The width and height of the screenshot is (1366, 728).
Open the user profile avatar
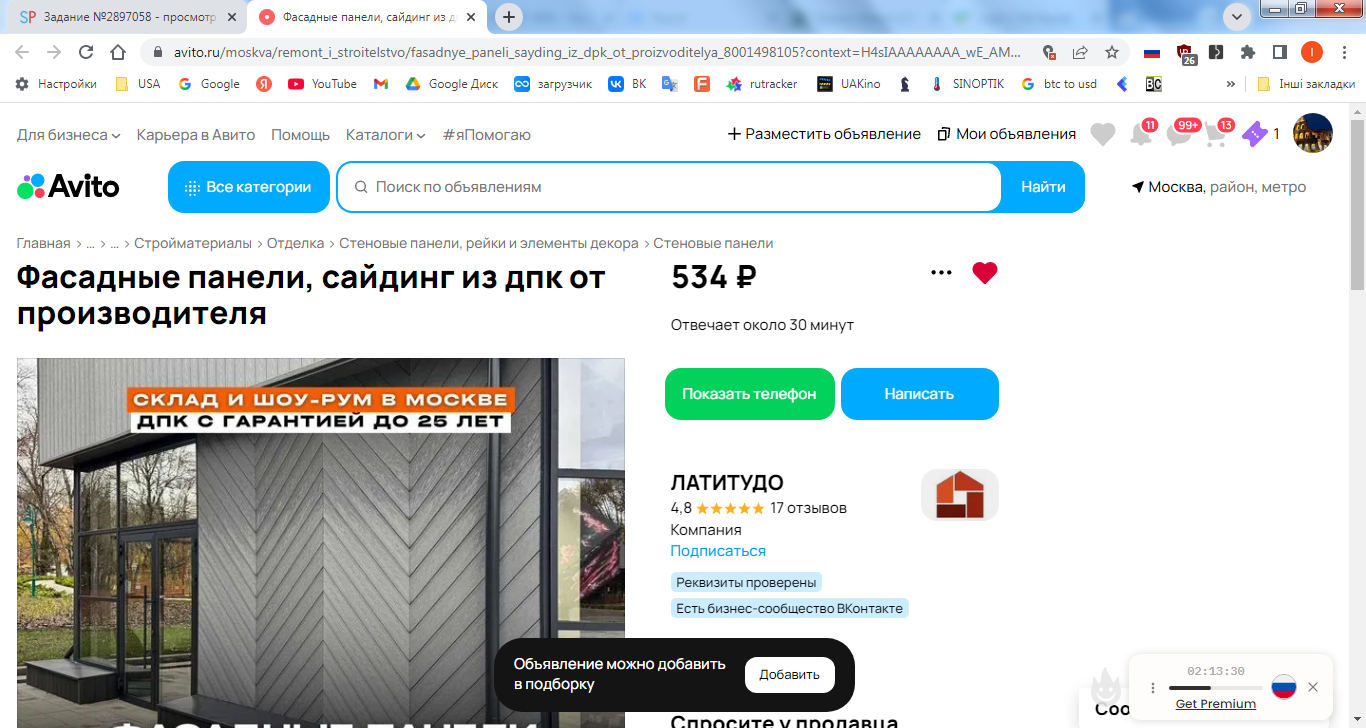tap(1313, 134)
